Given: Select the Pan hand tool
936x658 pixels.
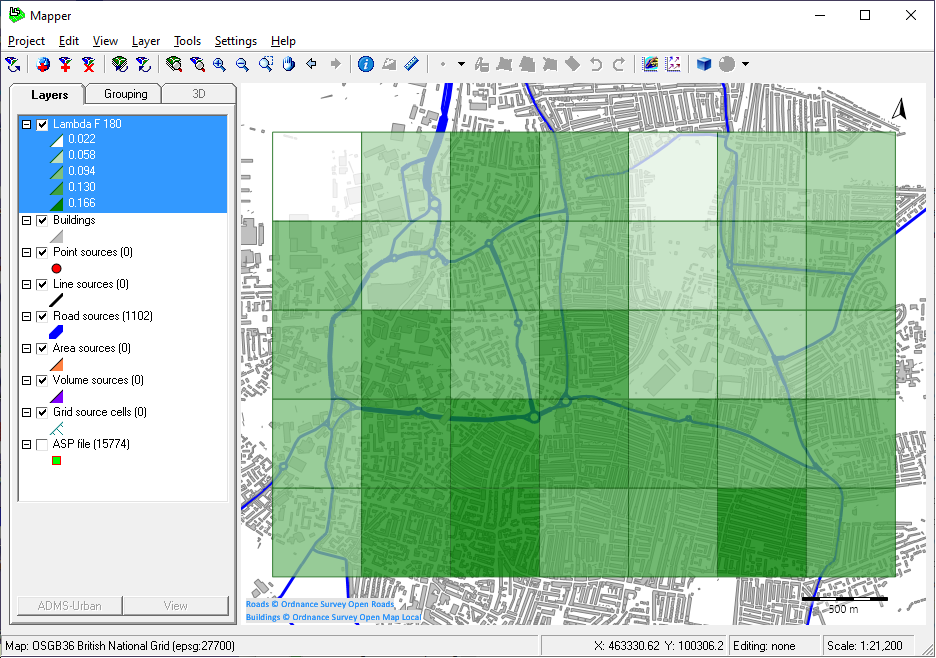Looking at the screenshot, I should click(289, 64).
